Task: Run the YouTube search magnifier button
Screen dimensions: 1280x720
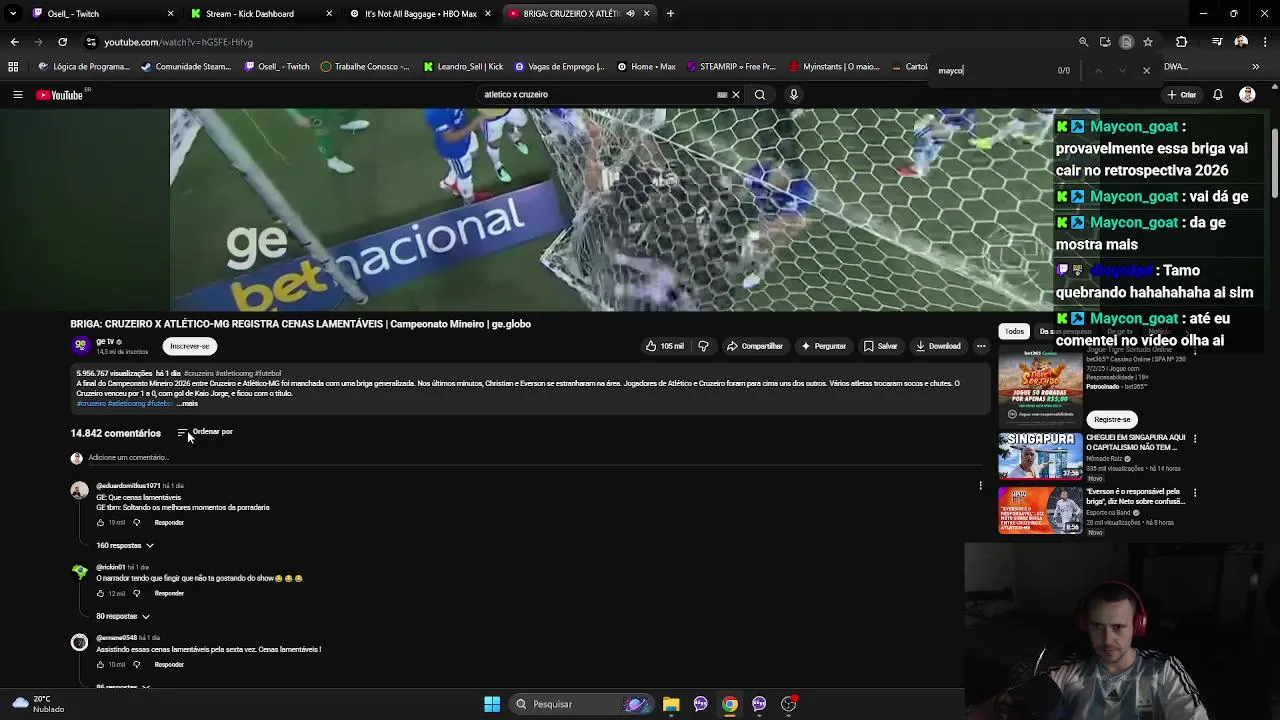Action: pos(760,95)
